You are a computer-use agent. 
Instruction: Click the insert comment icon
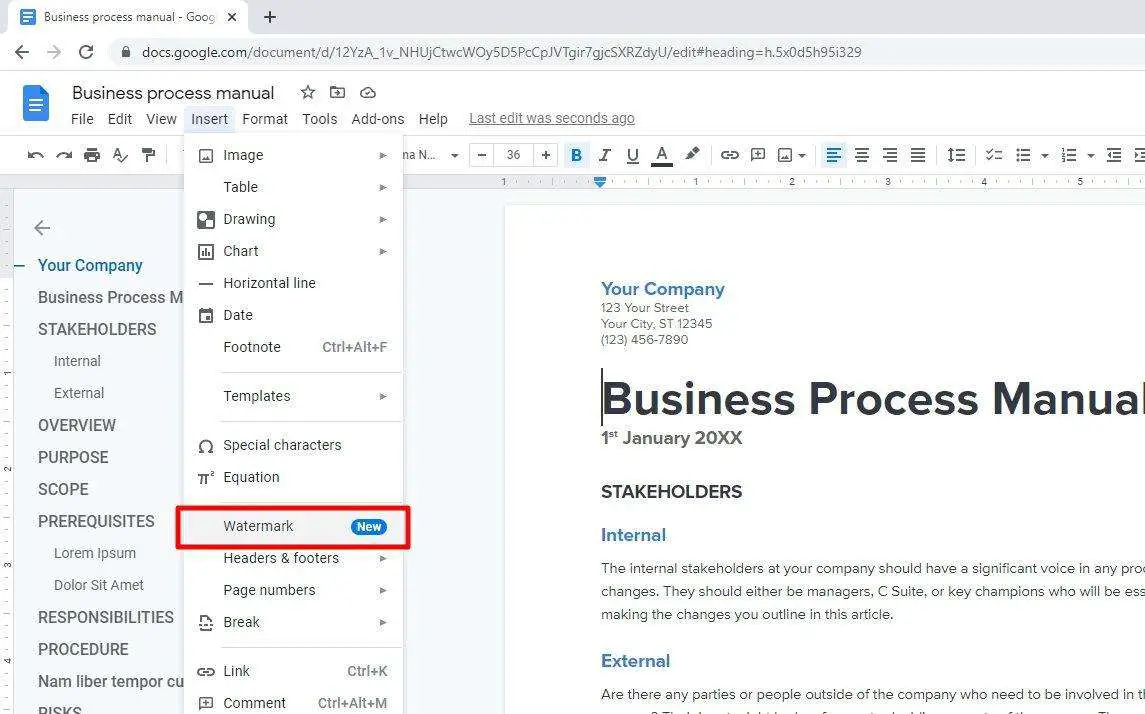click(758, 155)
